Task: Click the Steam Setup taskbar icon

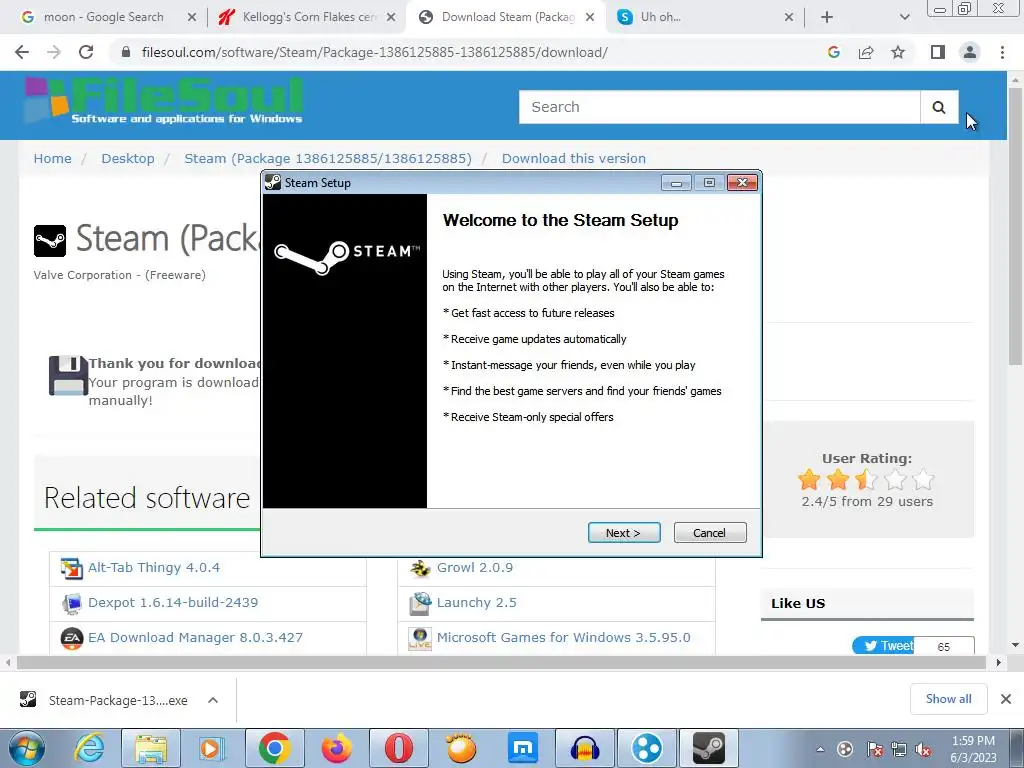Action: (x=709, y=748)
